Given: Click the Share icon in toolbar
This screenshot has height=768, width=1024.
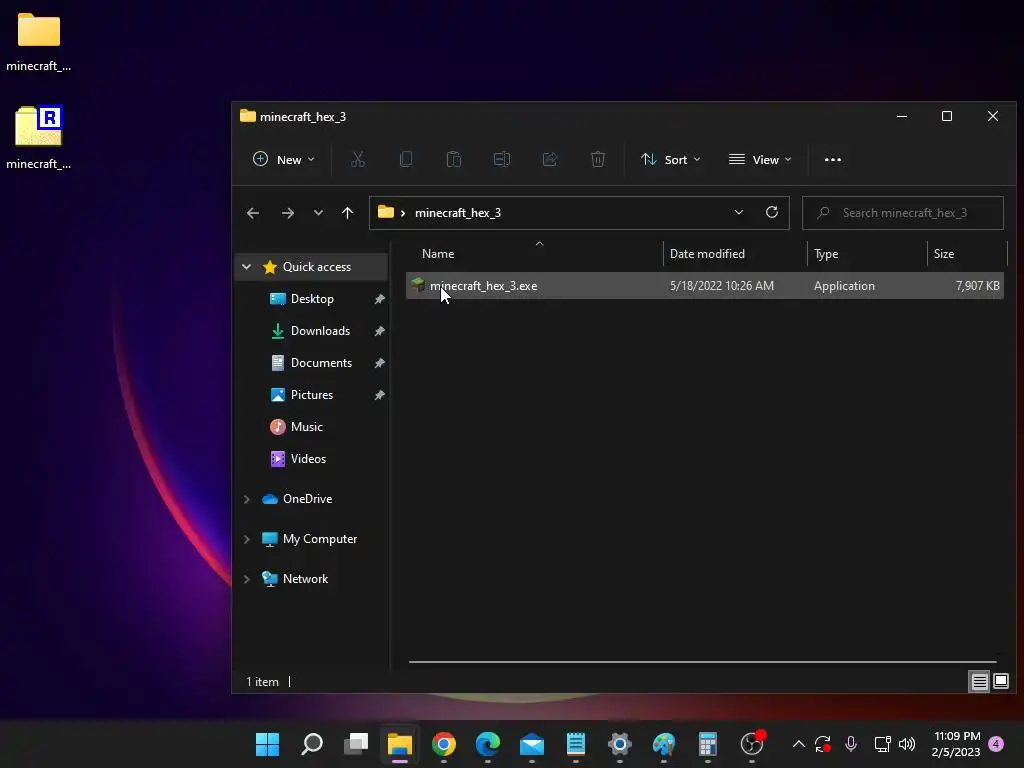Looking at the screenshot, I should pyautogui.click(x=550, y=159).
